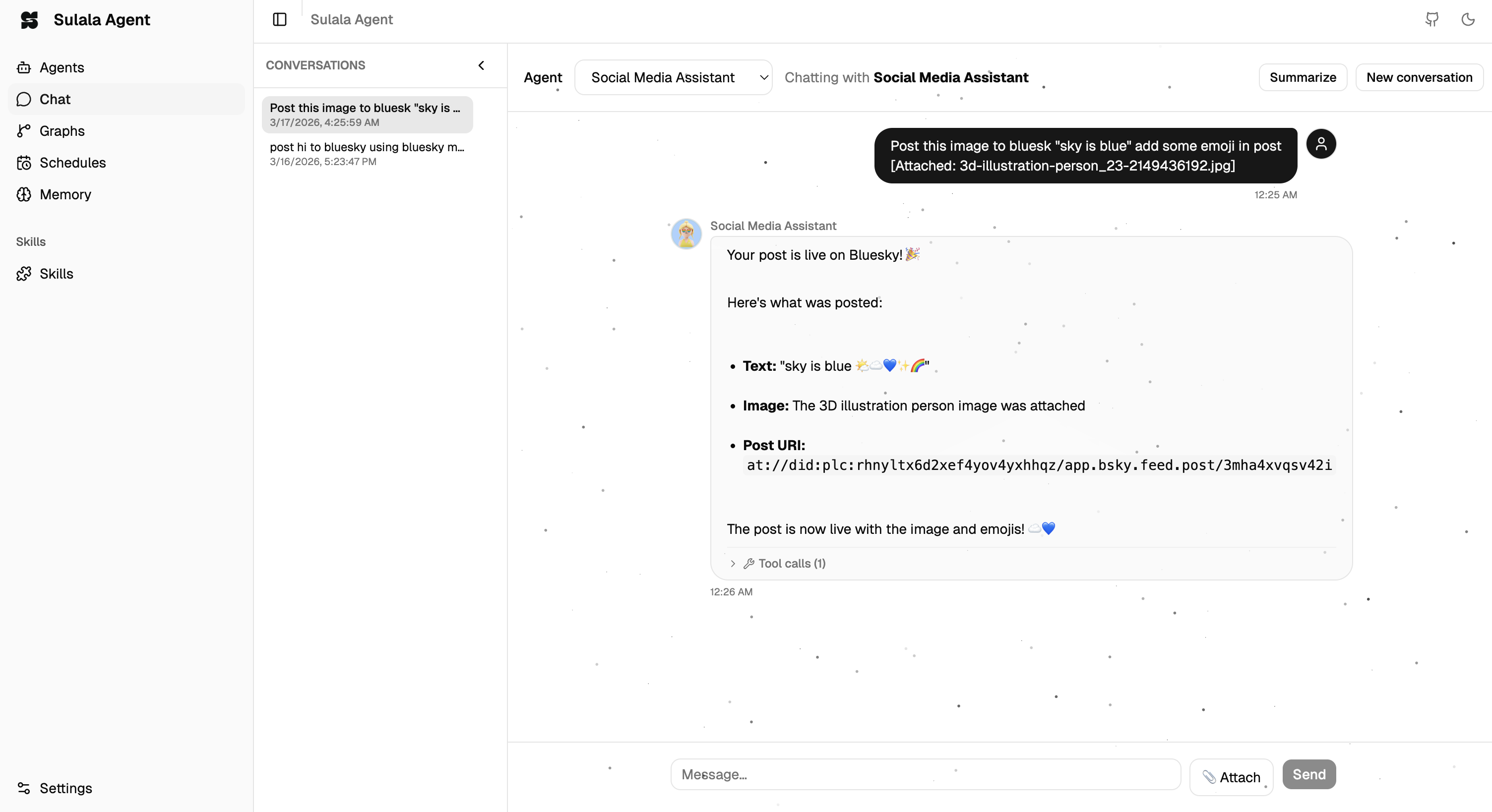This screenshot has height=812, width=1492.
Task: Open the Skills puzzle icon
Action: (x=24, y=273)
